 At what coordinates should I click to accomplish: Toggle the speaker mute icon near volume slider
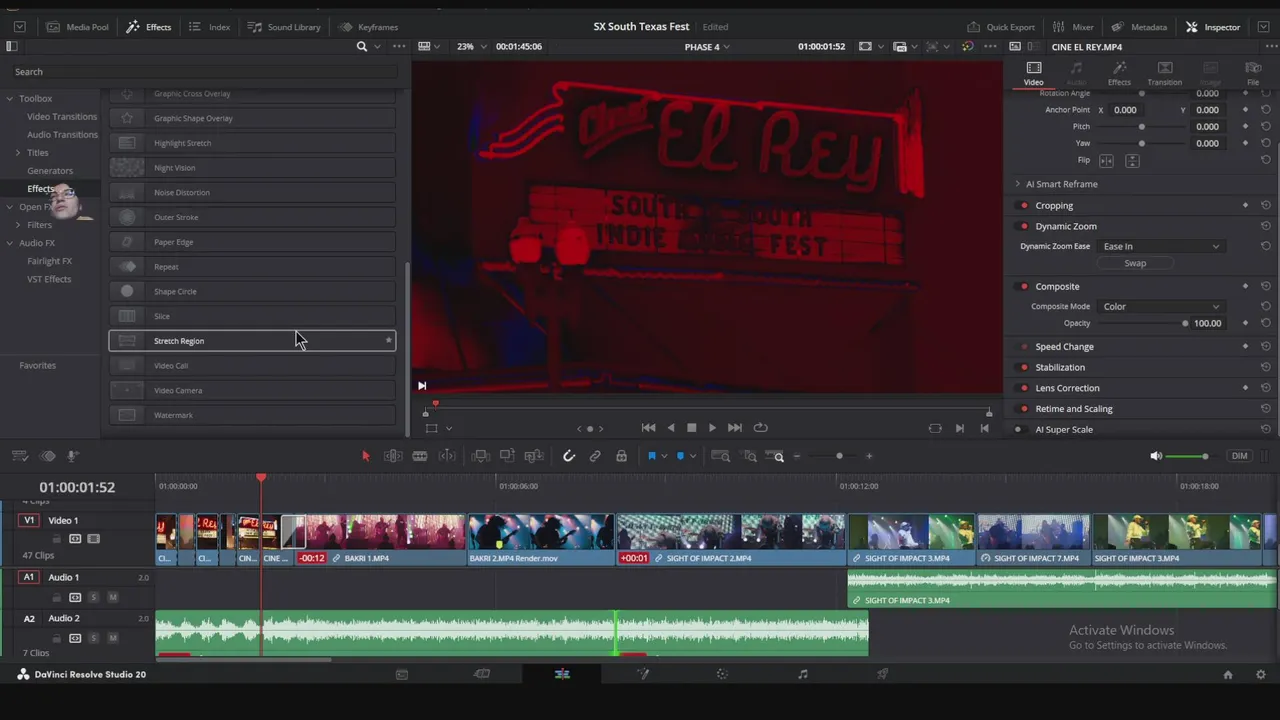(x=1156, y=456)
